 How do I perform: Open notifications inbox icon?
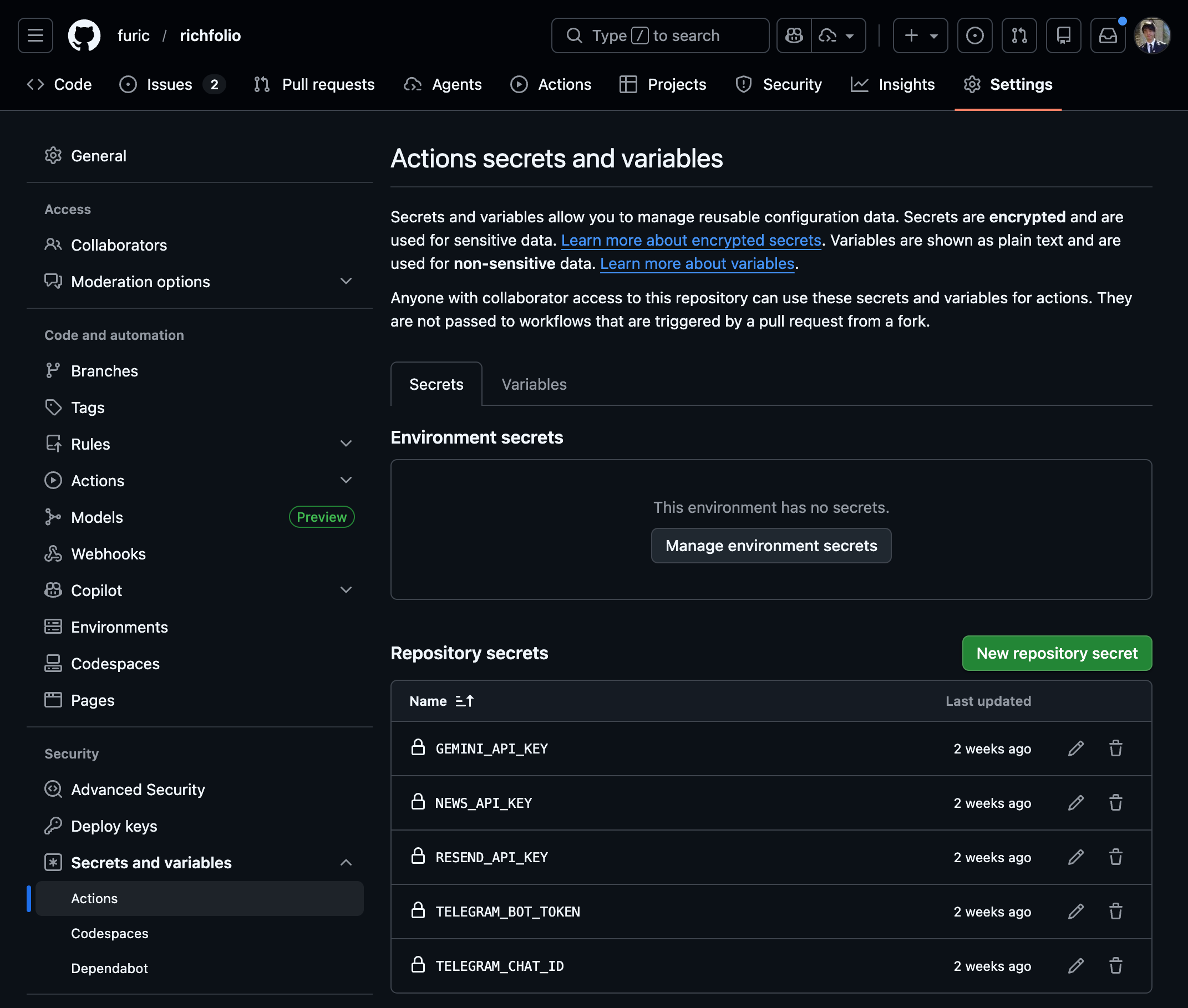point(1108,35)
